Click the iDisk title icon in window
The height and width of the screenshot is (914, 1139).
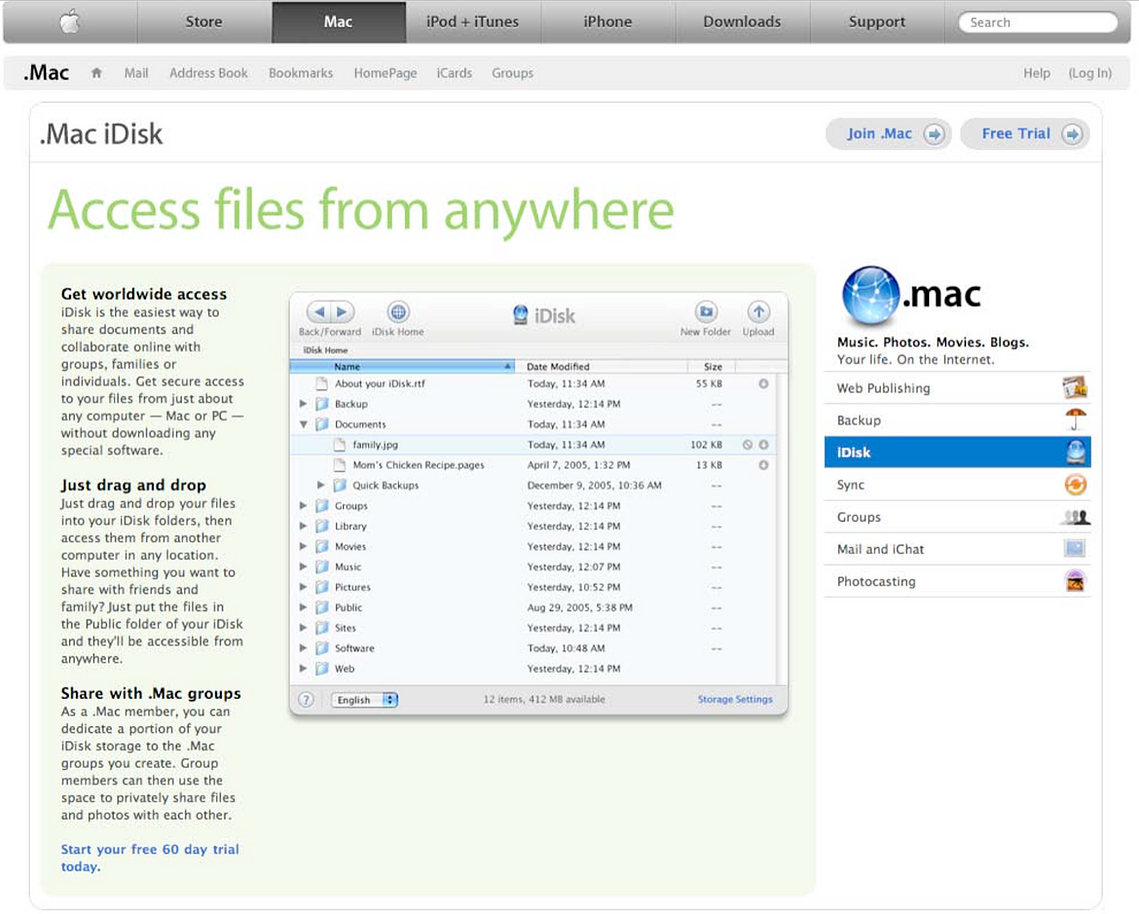click(520, 315)
